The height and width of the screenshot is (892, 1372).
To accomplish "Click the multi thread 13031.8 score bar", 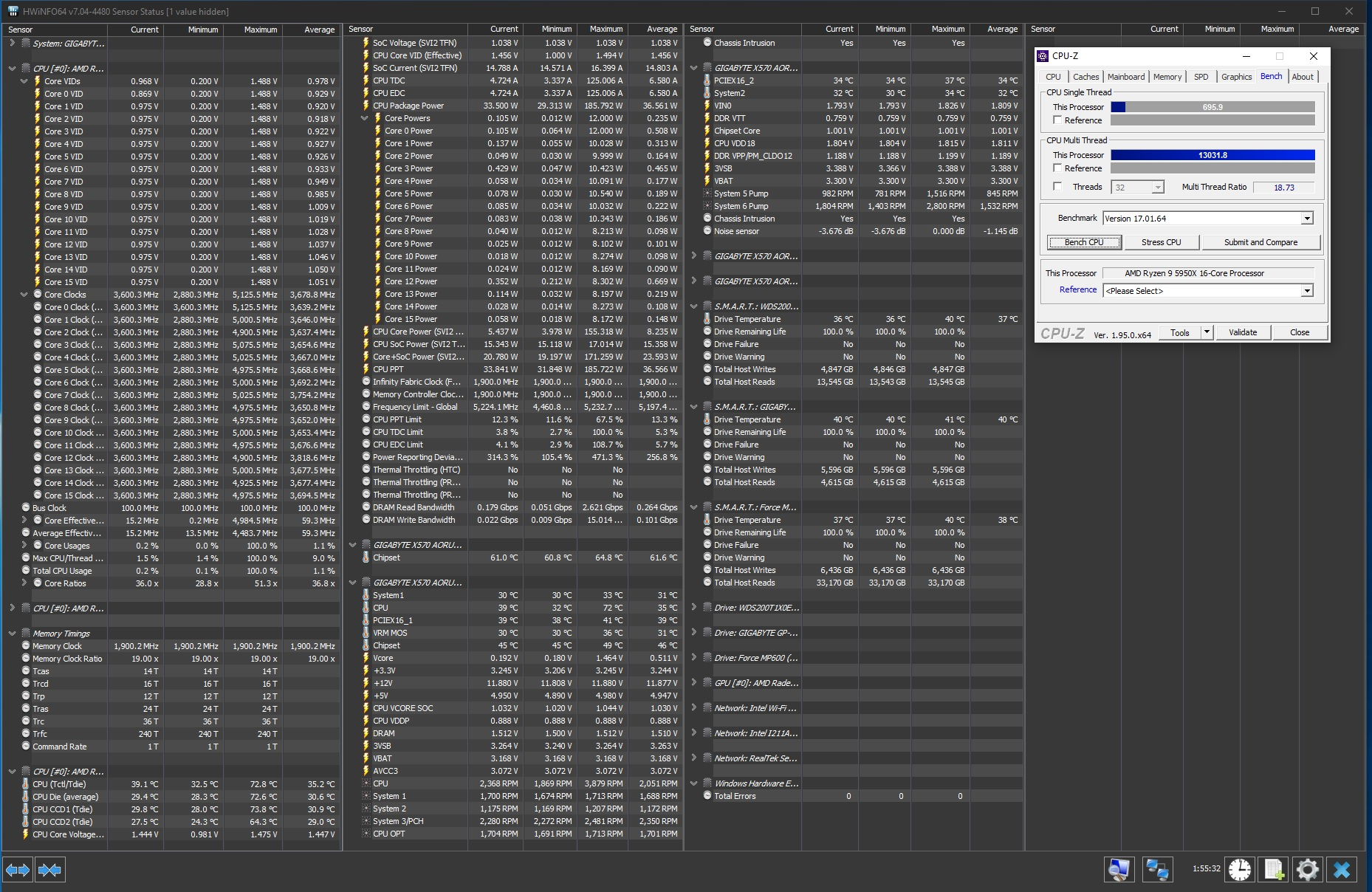I will 1212,155.
